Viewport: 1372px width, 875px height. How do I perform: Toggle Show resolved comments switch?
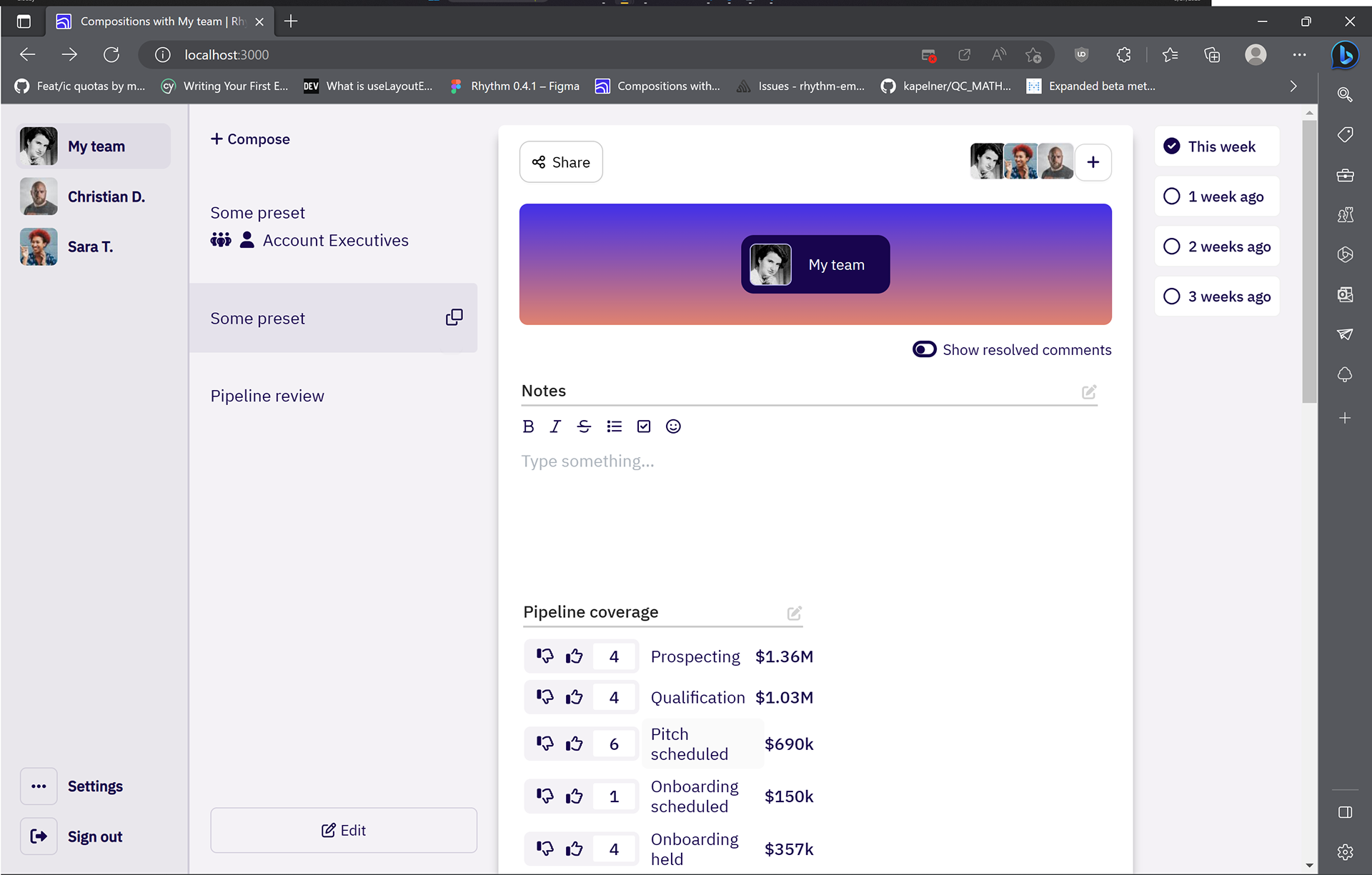(924, 349)
